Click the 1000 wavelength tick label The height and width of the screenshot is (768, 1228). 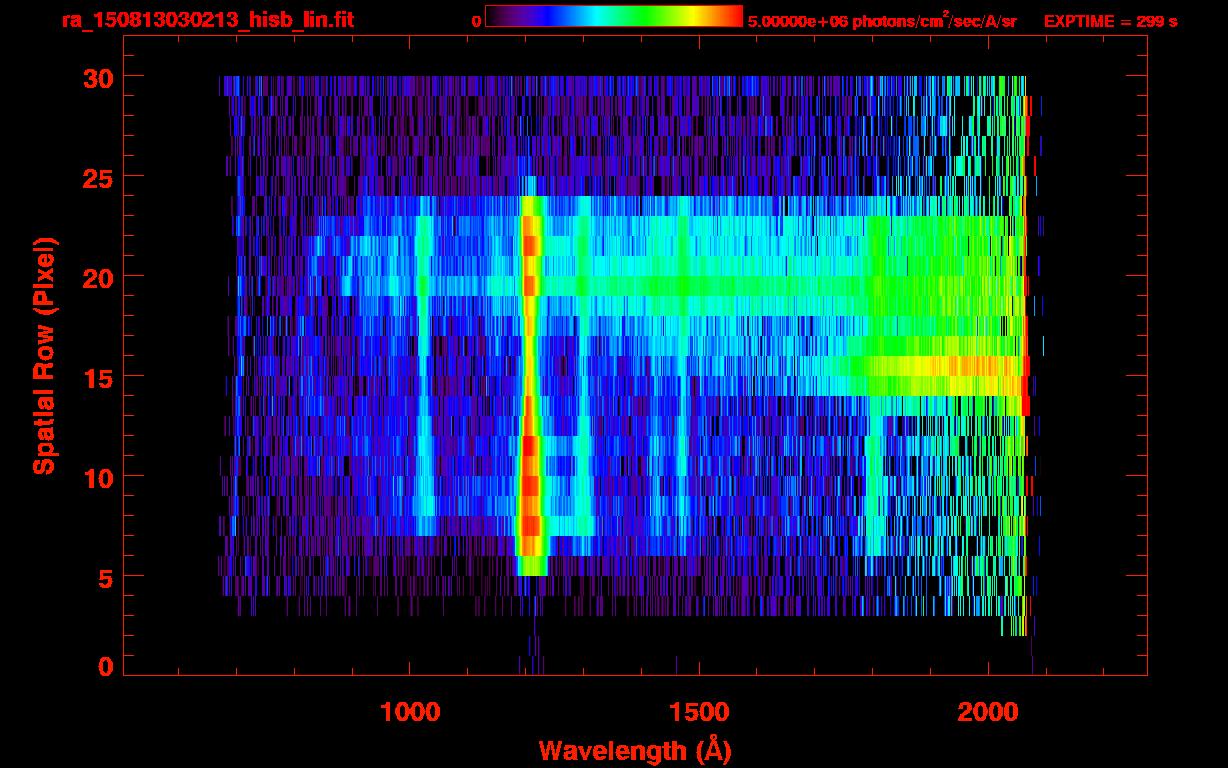pyautogui.click(x=410, y=712)
